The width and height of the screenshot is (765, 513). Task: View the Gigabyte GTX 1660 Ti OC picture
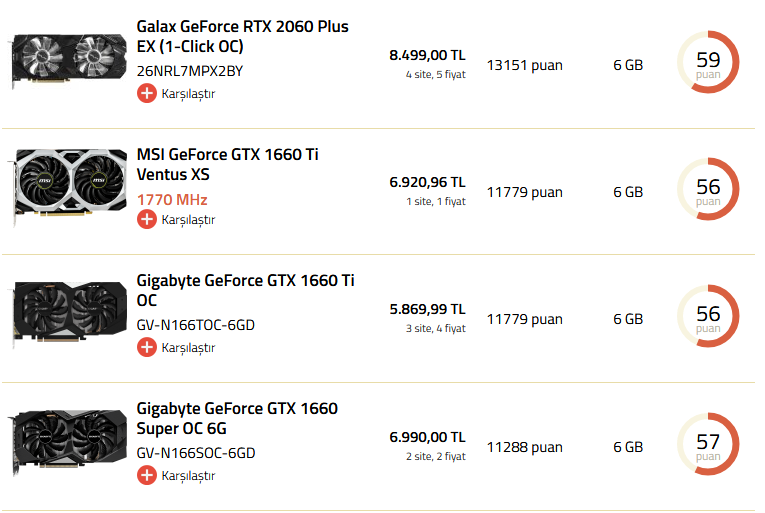68,314
